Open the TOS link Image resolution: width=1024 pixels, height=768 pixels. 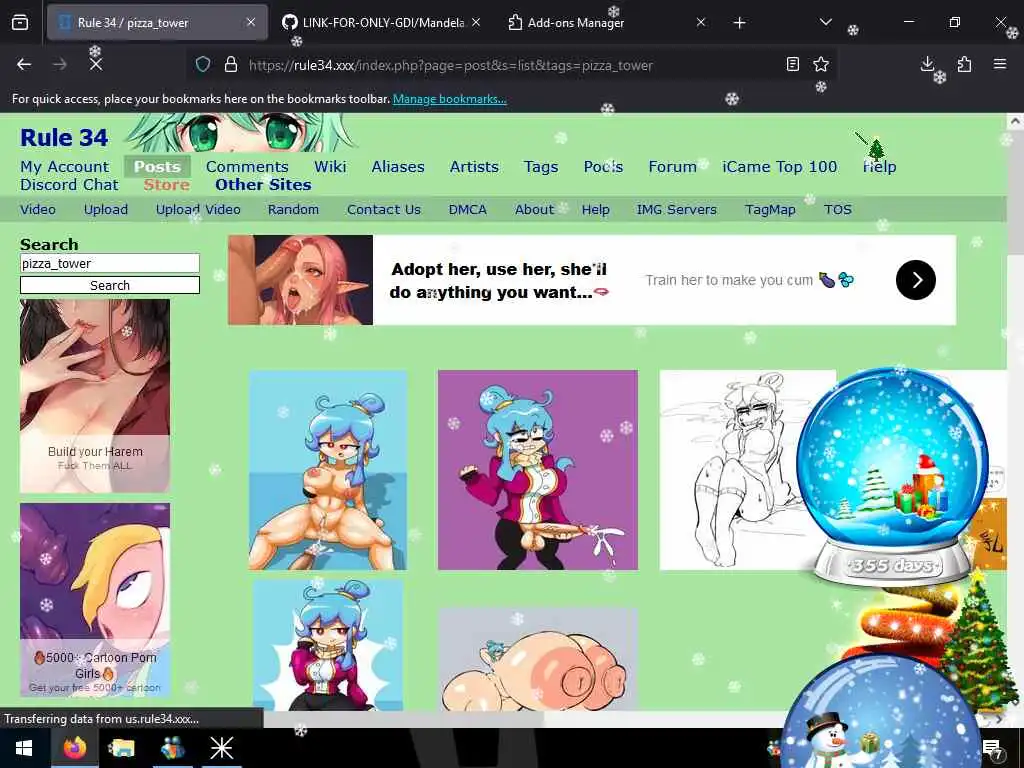point(838,210)
